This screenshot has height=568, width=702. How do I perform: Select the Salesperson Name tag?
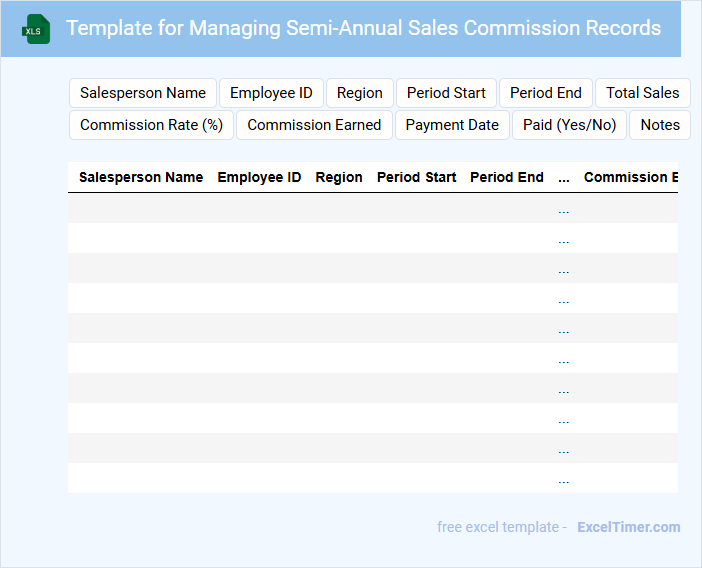[x=143, y=93]
